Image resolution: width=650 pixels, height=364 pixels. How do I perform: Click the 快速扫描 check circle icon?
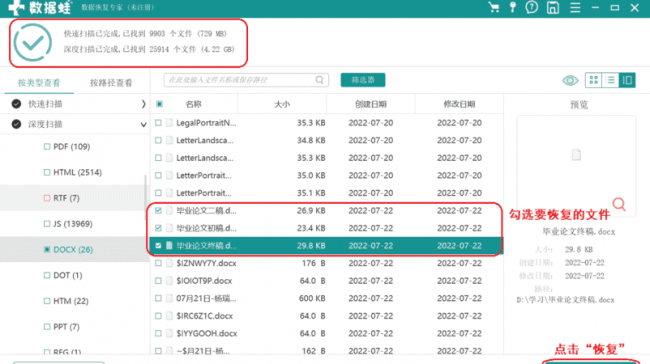tap(16, 104)
